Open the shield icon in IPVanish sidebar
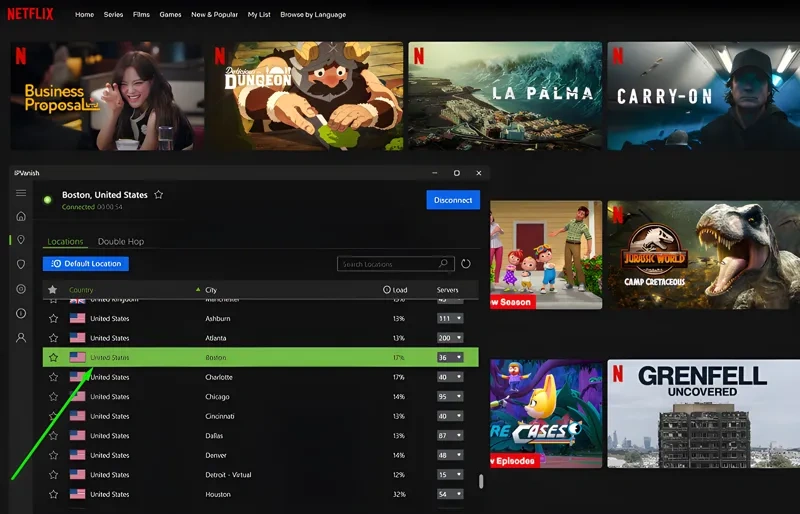 click(21, 264)
